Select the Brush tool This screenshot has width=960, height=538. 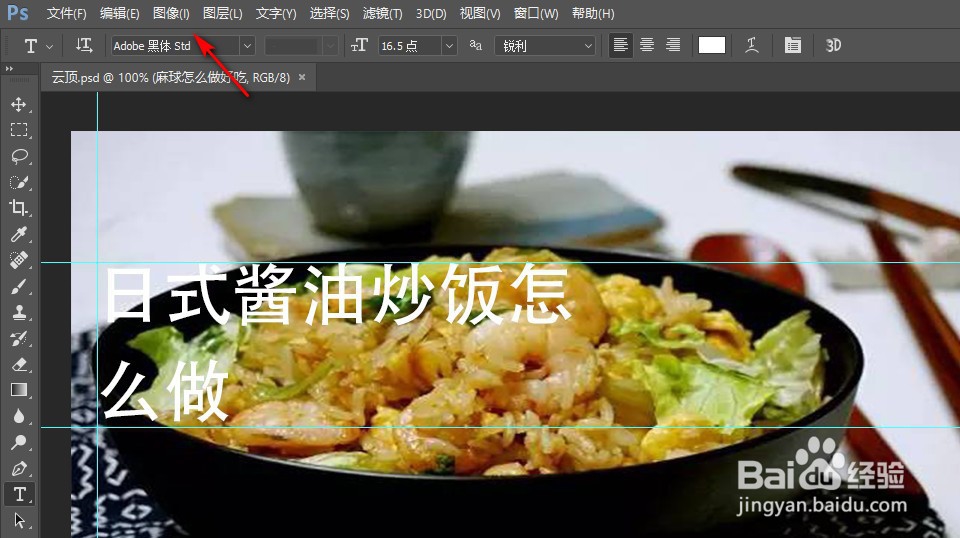click(x=18, y=286)
